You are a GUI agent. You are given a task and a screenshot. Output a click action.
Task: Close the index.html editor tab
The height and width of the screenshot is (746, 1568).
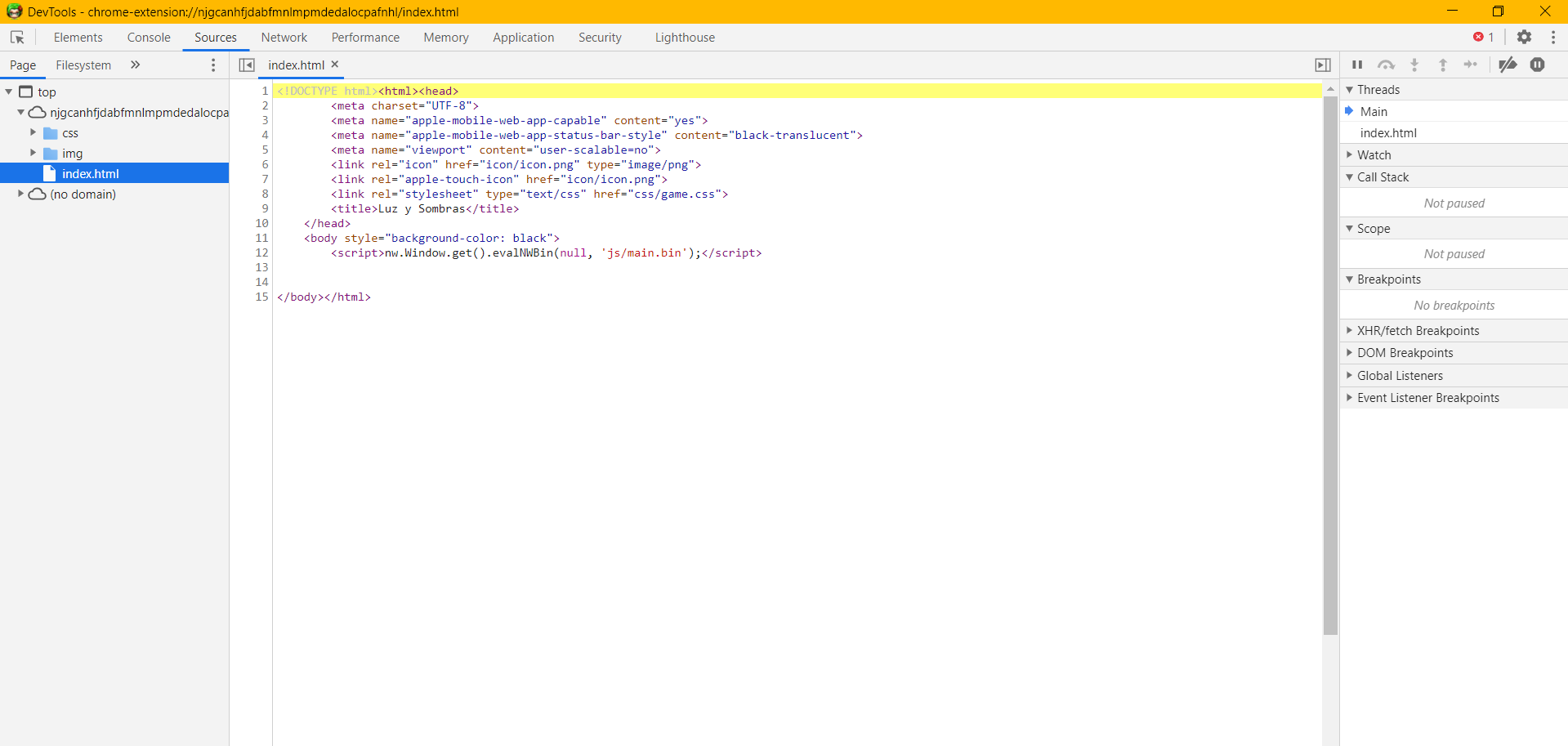[335, 65]
